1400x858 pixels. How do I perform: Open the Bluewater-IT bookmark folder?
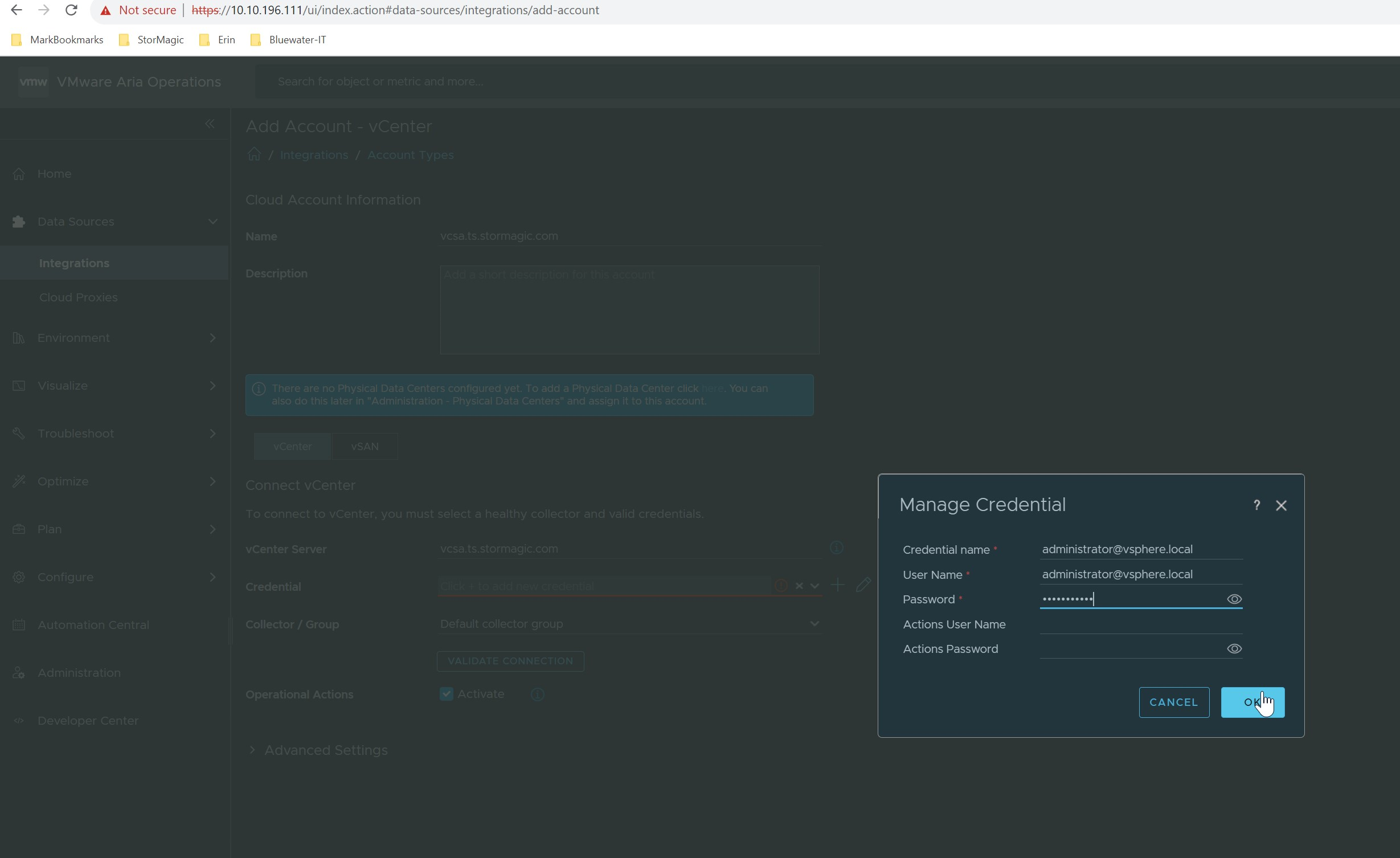(x=288, y=40)
